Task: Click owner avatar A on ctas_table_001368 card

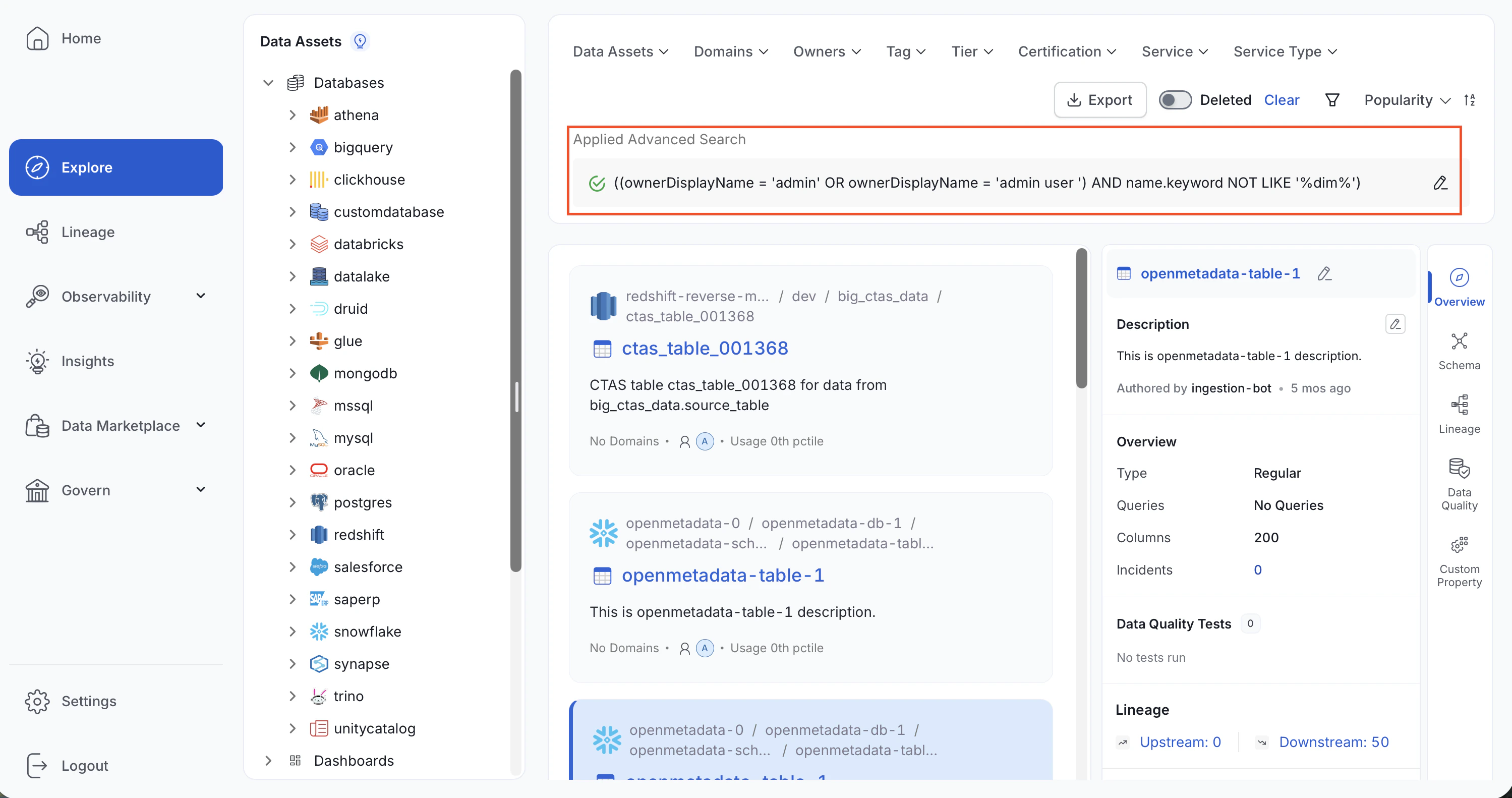Action: click(705, 441)
